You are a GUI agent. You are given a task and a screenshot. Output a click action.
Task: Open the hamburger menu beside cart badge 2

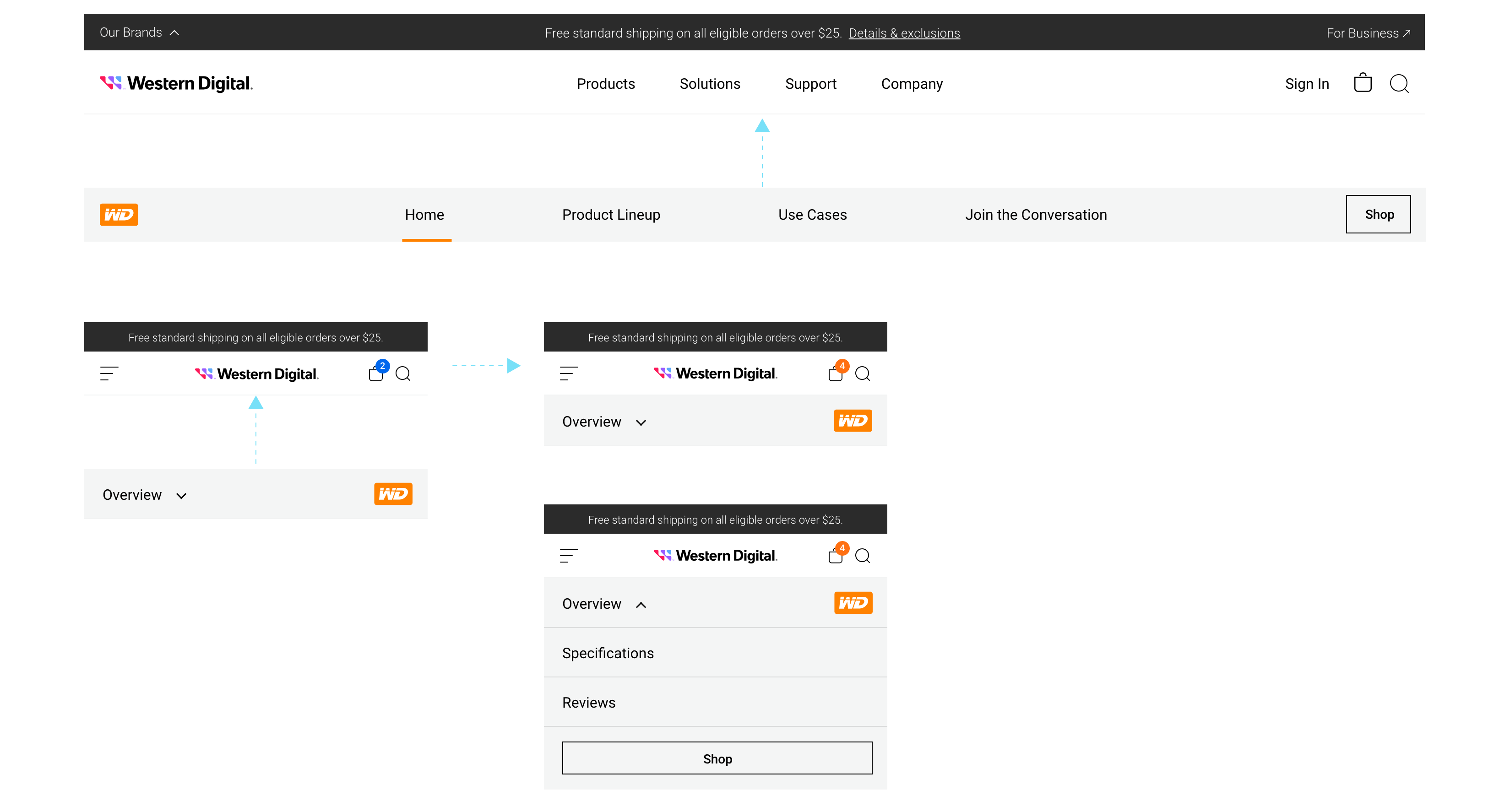109,373
